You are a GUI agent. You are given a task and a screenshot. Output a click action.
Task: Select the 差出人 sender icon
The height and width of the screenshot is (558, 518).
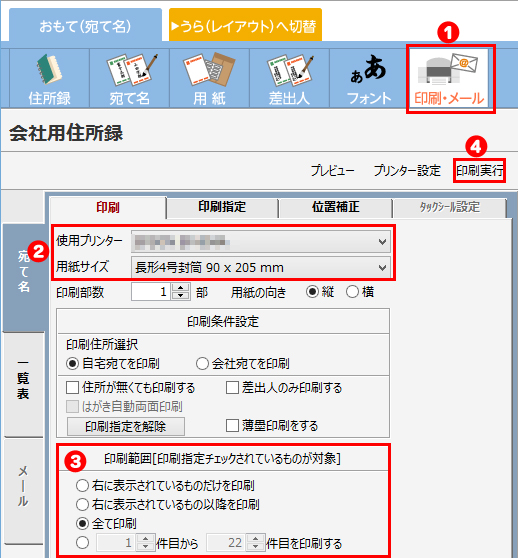click(x=289, y=78)
